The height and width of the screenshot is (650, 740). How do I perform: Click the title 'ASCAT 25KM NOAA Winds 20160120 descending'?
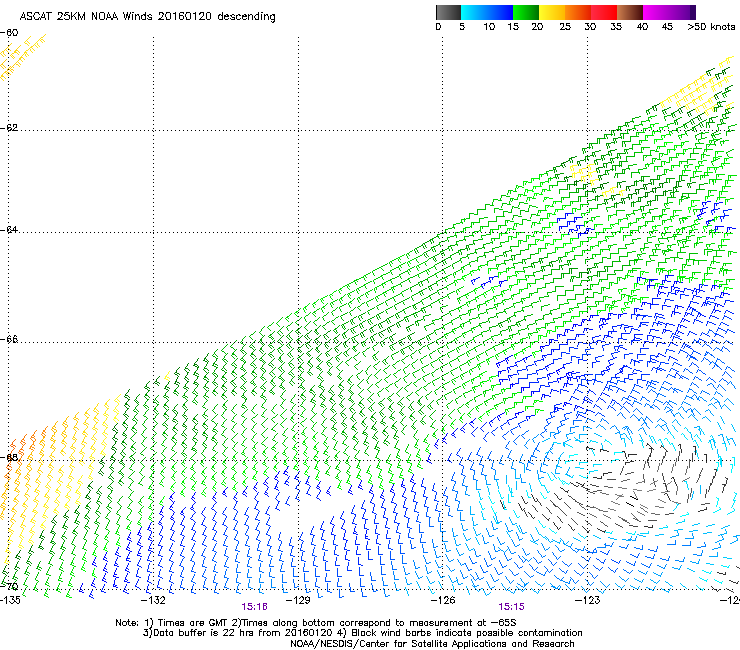click(147, 17)
